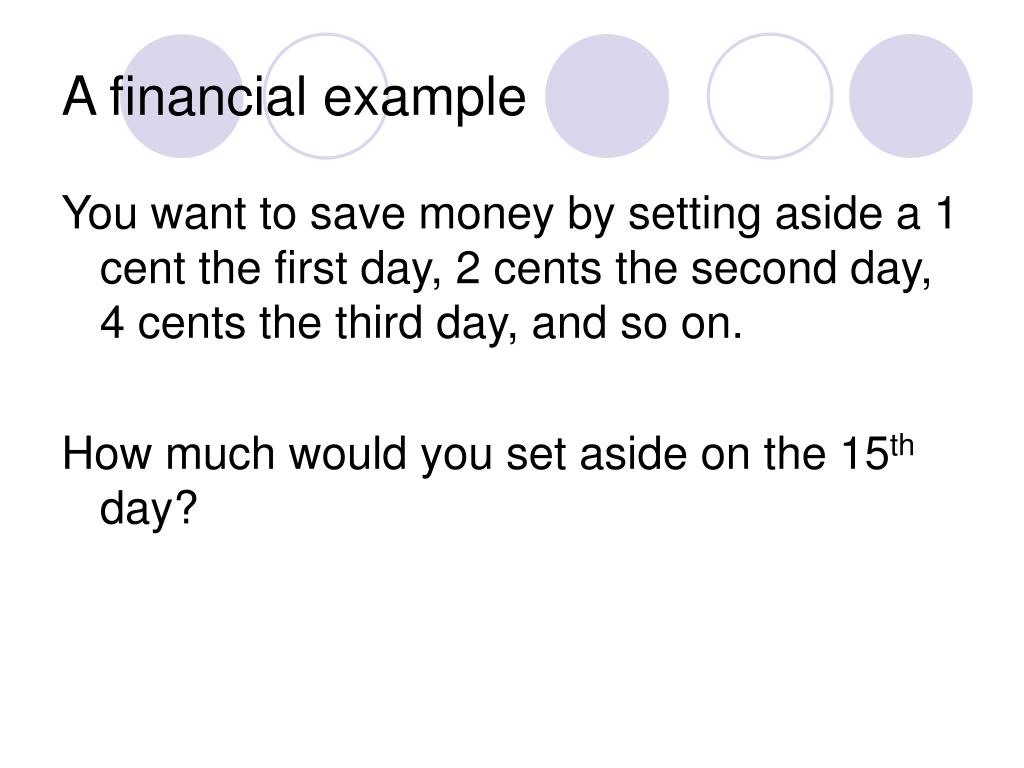Click the empty outlined circle near the top right
Screen dimensions: 1024x768
pos(770,96)
